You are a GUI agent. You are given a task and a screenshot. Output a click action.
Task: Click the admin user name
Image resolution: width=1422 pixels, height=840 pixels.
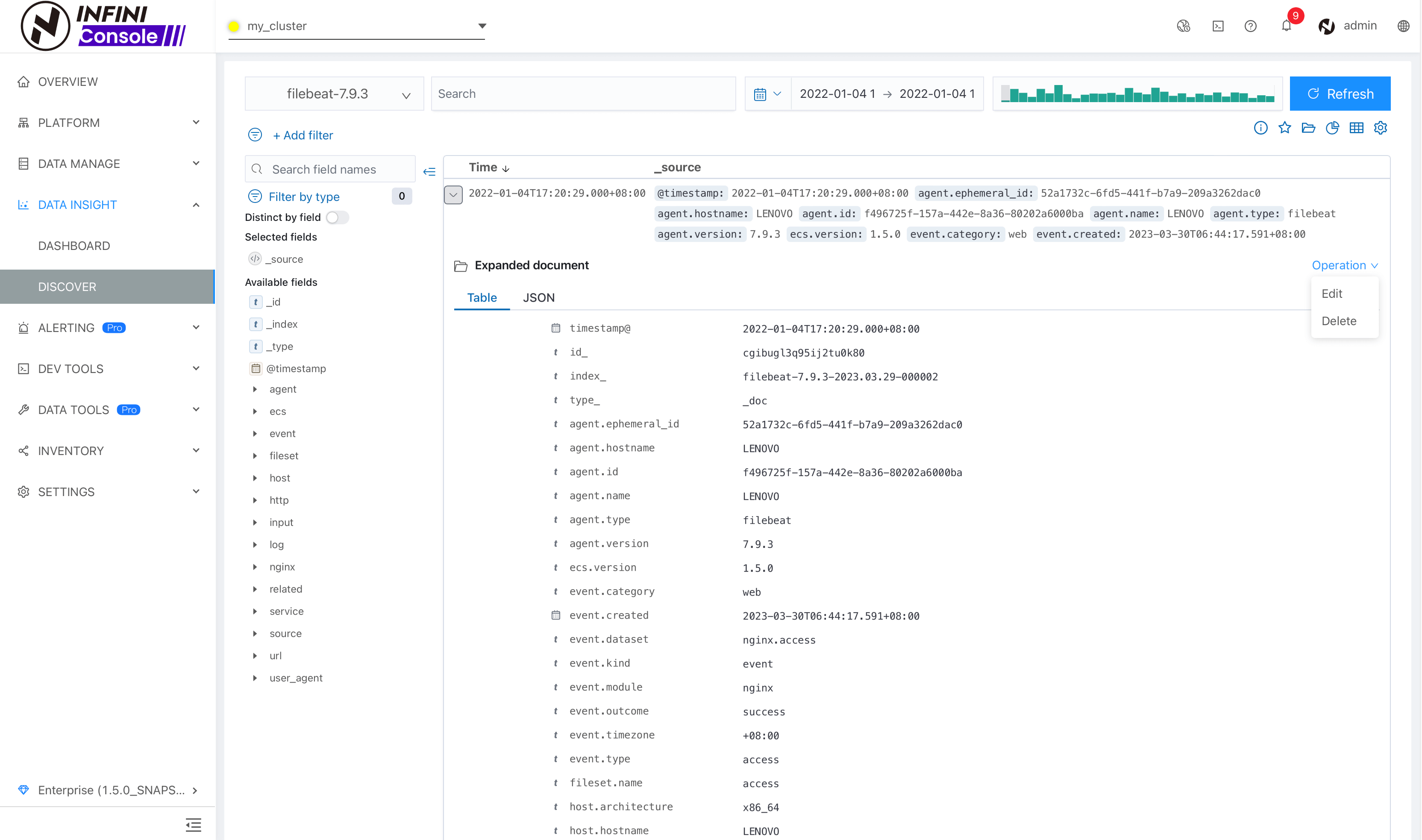coord(1360,26)
